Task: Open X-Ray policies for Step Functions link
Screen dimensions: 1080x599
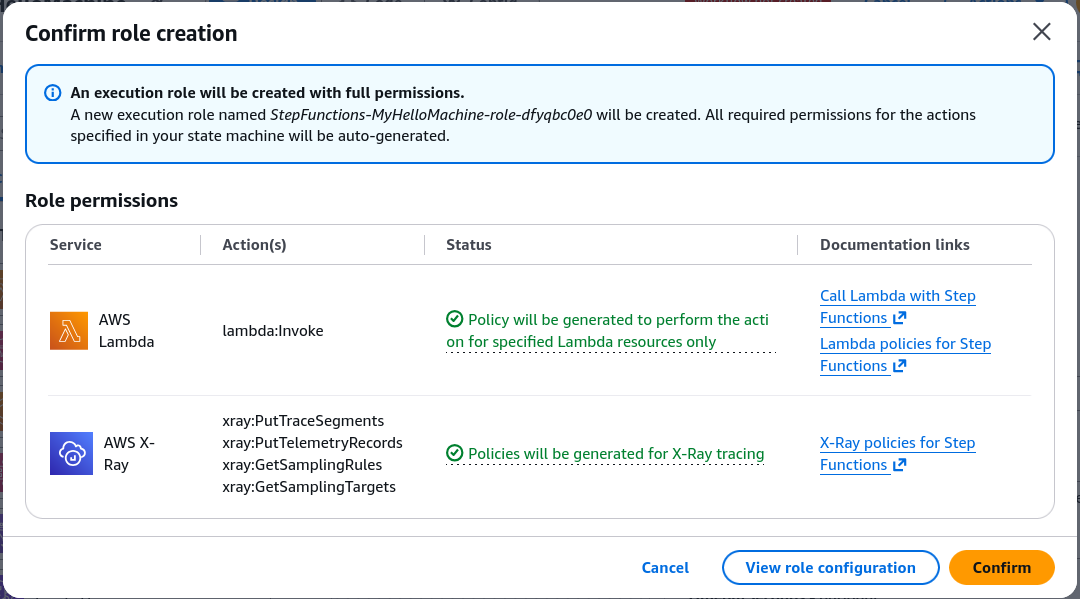Action: [897, 454]
